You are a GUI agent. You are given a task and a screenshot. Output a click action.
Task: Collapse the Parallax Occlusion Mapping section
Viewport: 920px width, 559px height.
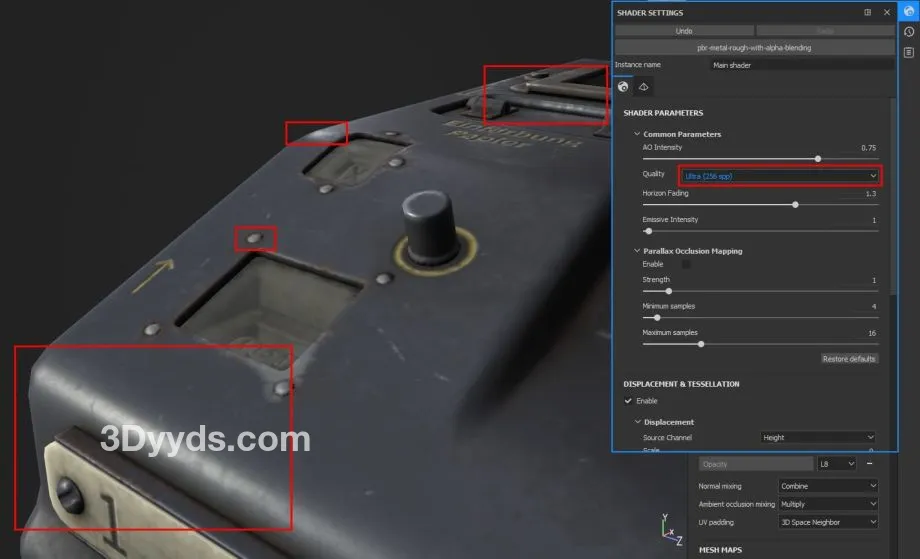637,251
